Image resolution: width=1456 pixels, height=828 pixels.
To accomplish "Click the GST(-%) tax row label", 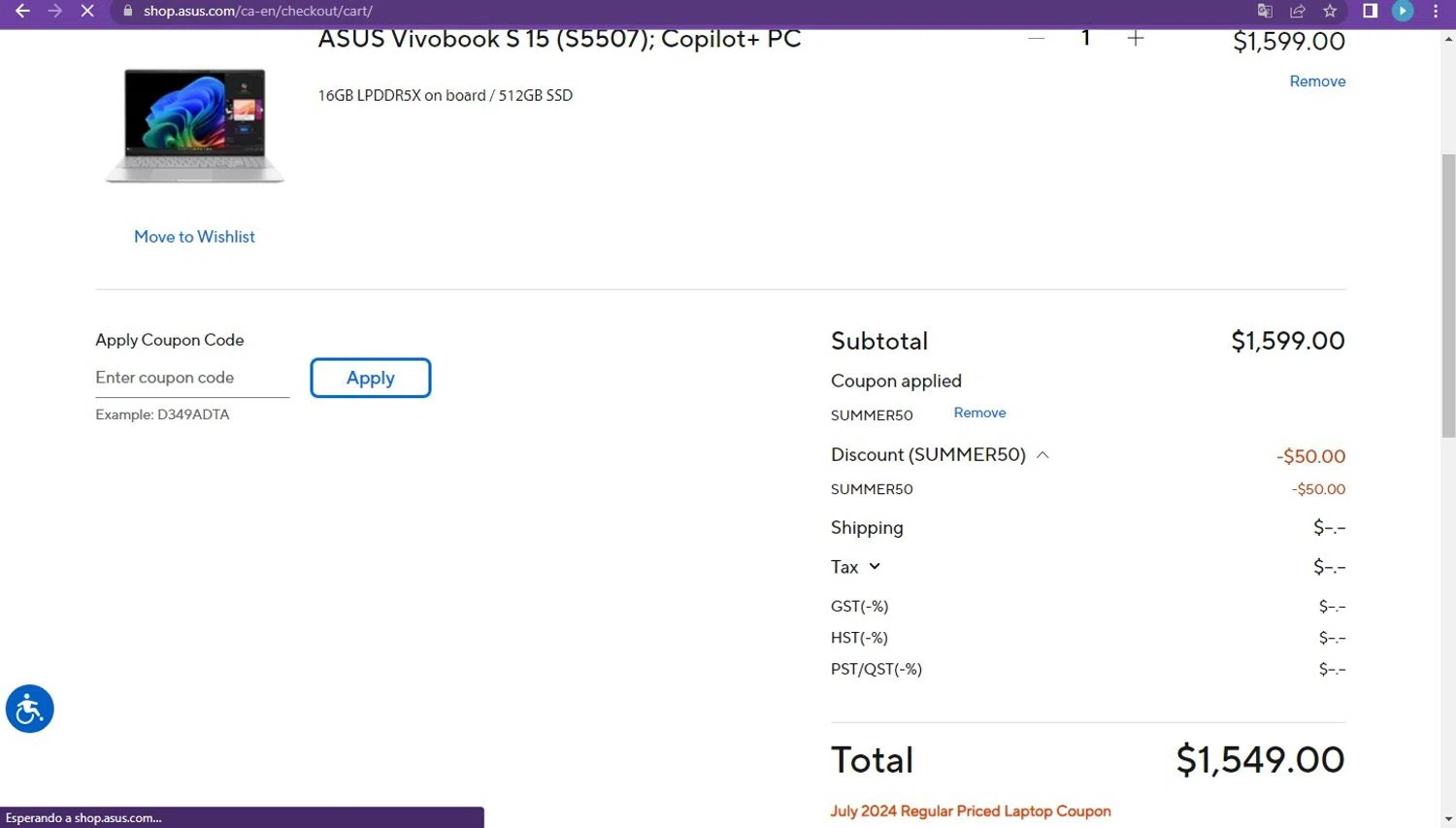I will pos(859,607).
